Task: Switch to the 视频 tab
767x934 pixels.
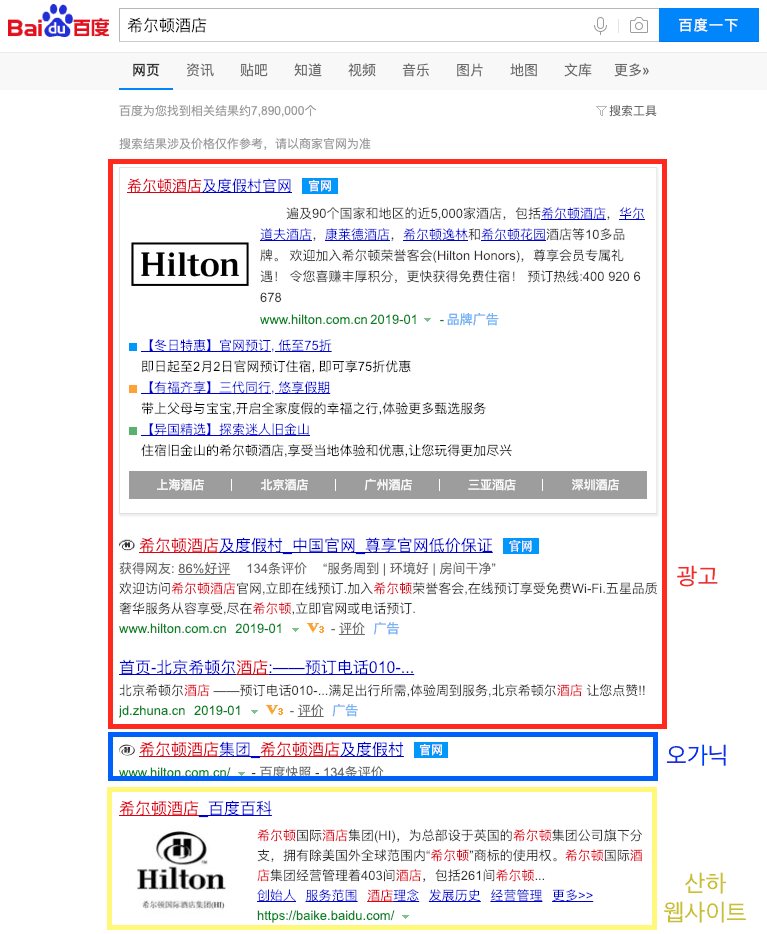Action: [x=362, y=70]
